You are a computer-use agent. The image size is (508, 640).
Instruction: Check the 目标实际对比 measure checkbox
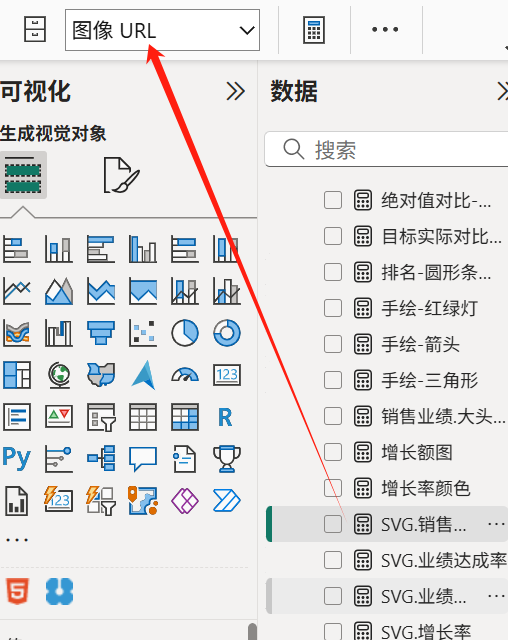pos(333,236)
